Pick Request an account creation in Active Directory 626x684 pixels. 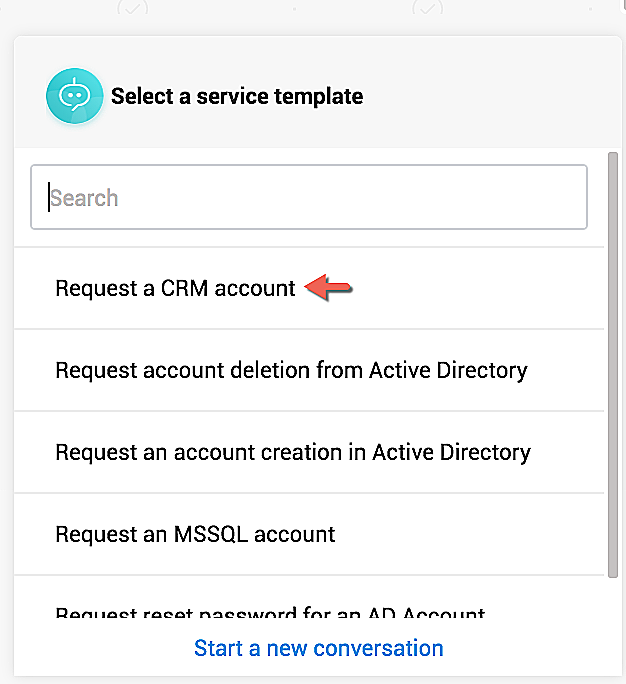[x=293, y=452]
